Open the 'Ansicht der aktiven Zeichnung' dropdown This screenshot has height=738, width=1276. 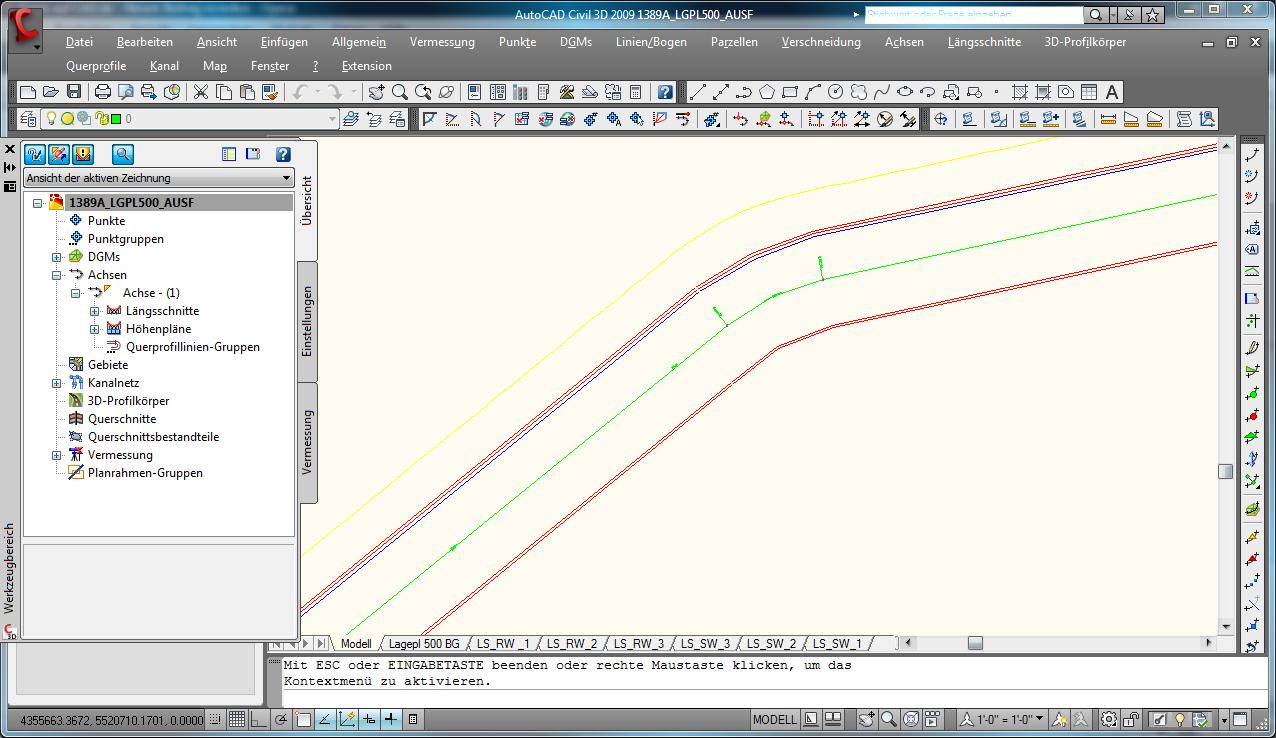(159, 178)
